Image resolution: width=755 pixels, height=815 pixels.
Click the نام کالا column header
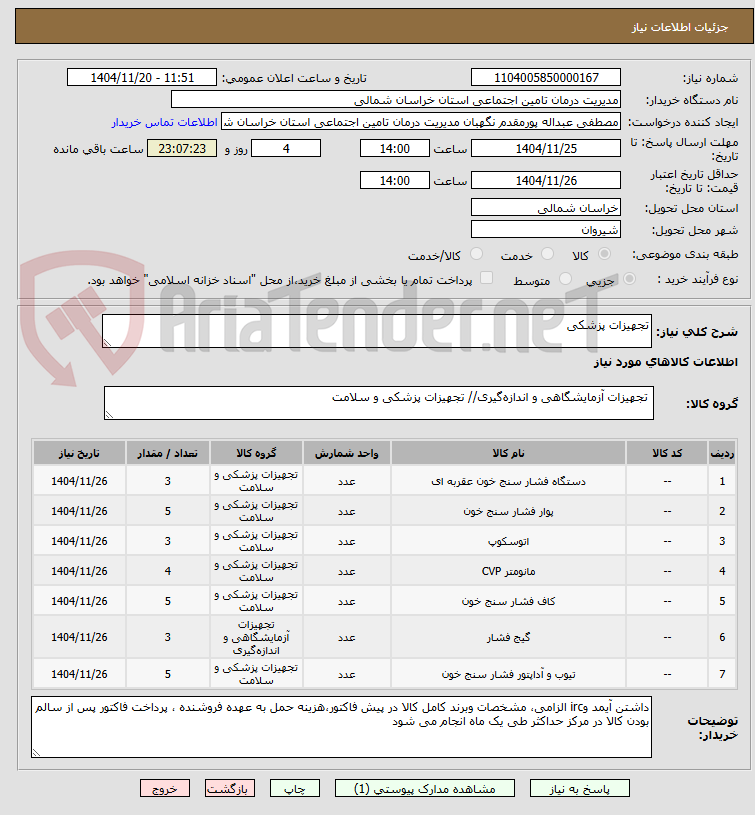508,453
